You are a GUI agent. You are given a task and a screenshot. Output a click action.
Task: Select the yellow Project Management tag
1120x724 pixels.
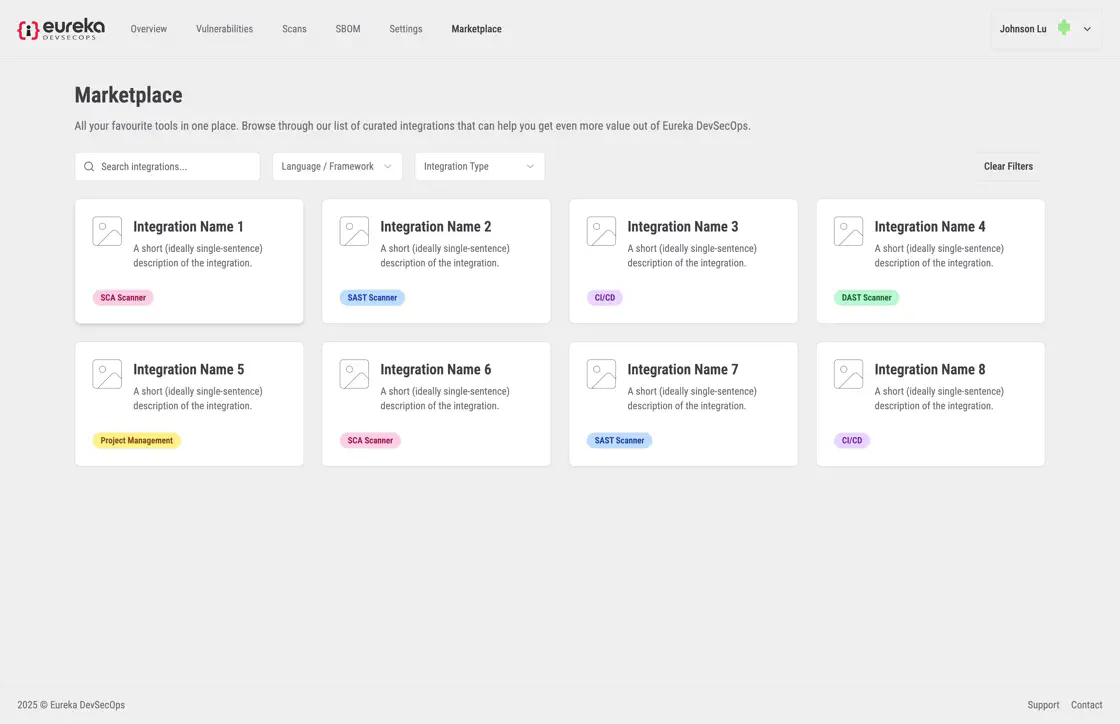tap(137, 441)
